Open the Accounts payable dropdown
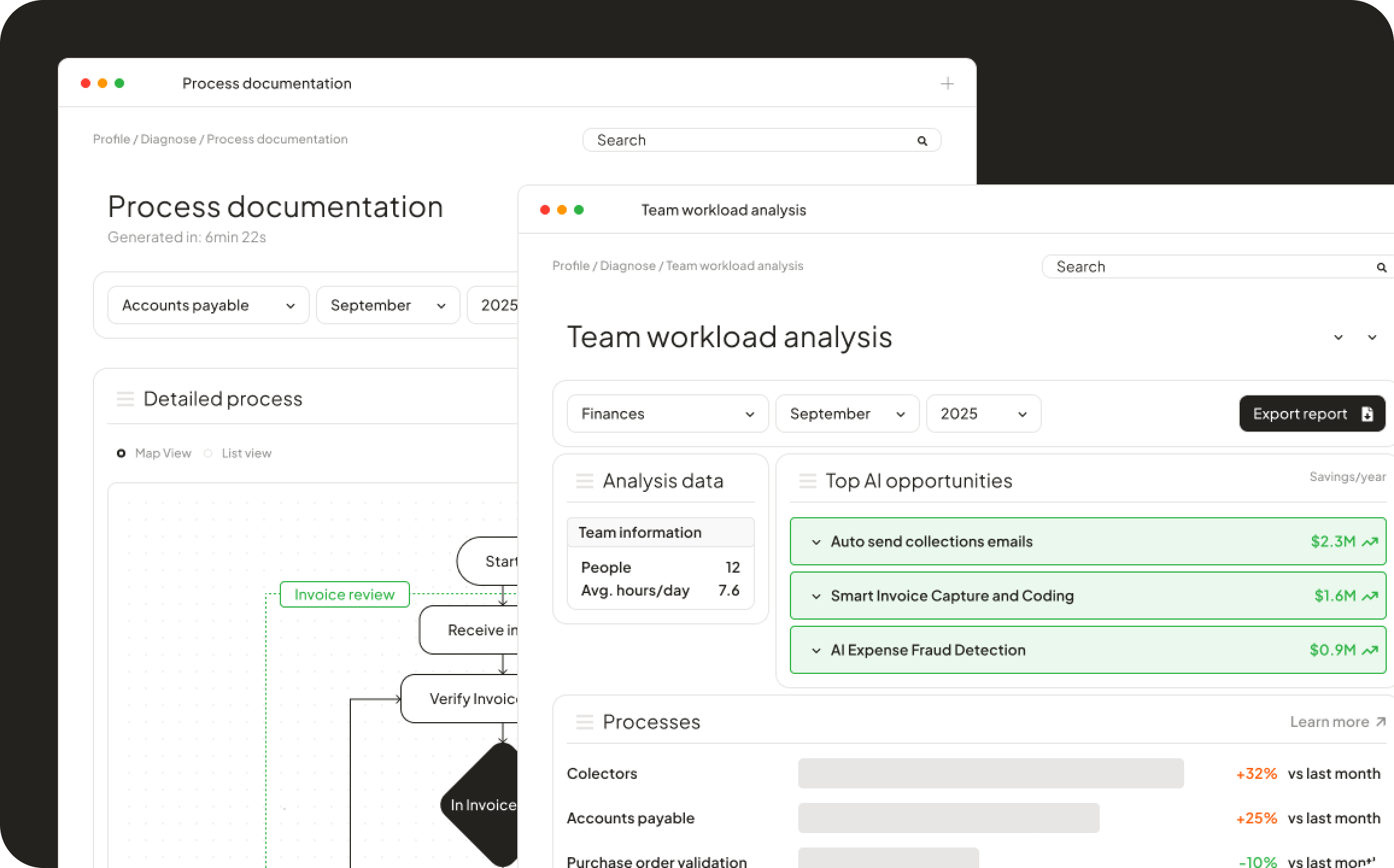The height and width of the screenshot is (868, 1394). [208, 306]
